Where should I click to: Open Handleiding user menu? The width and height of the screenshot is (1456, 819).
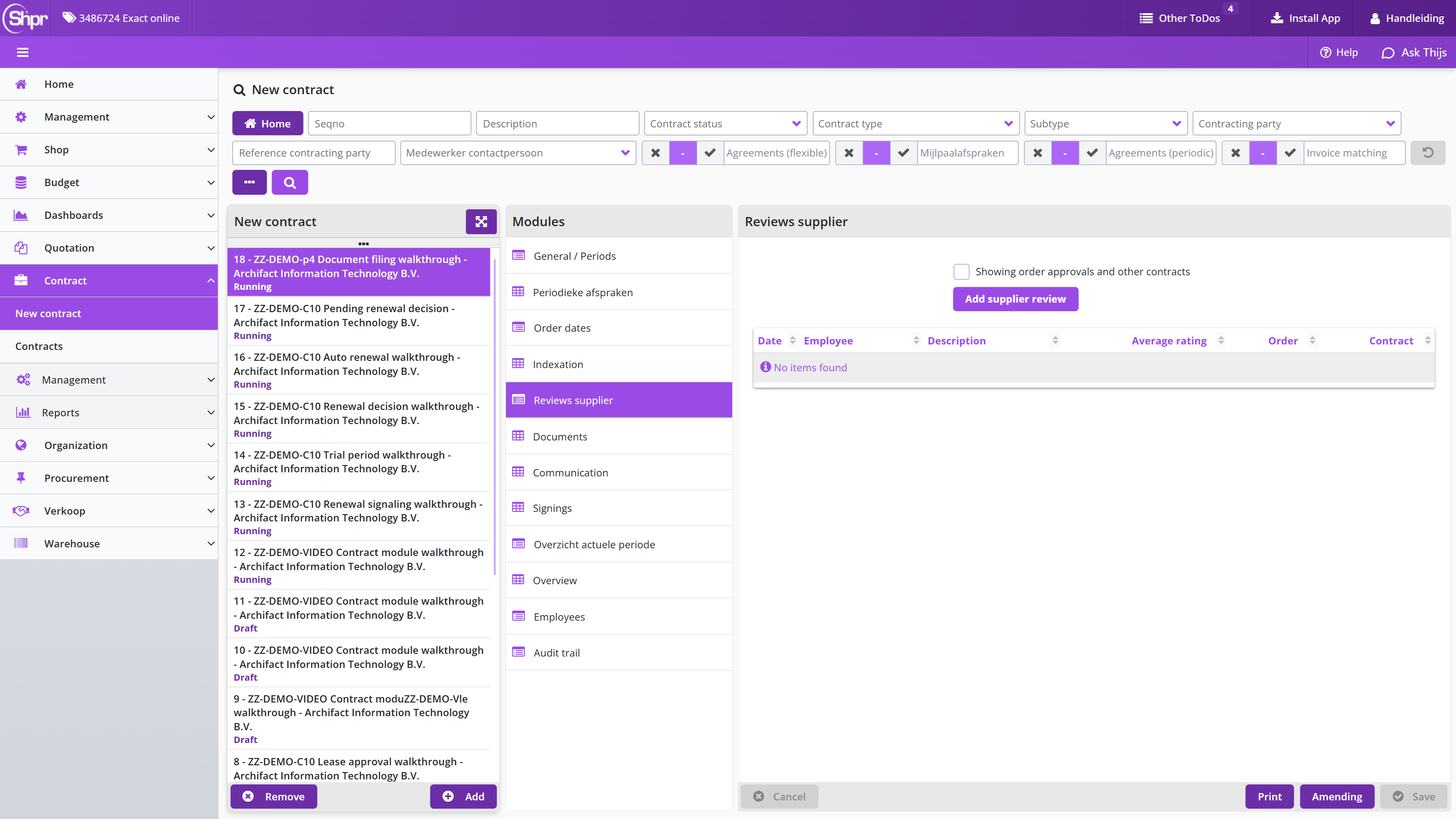1407,18
